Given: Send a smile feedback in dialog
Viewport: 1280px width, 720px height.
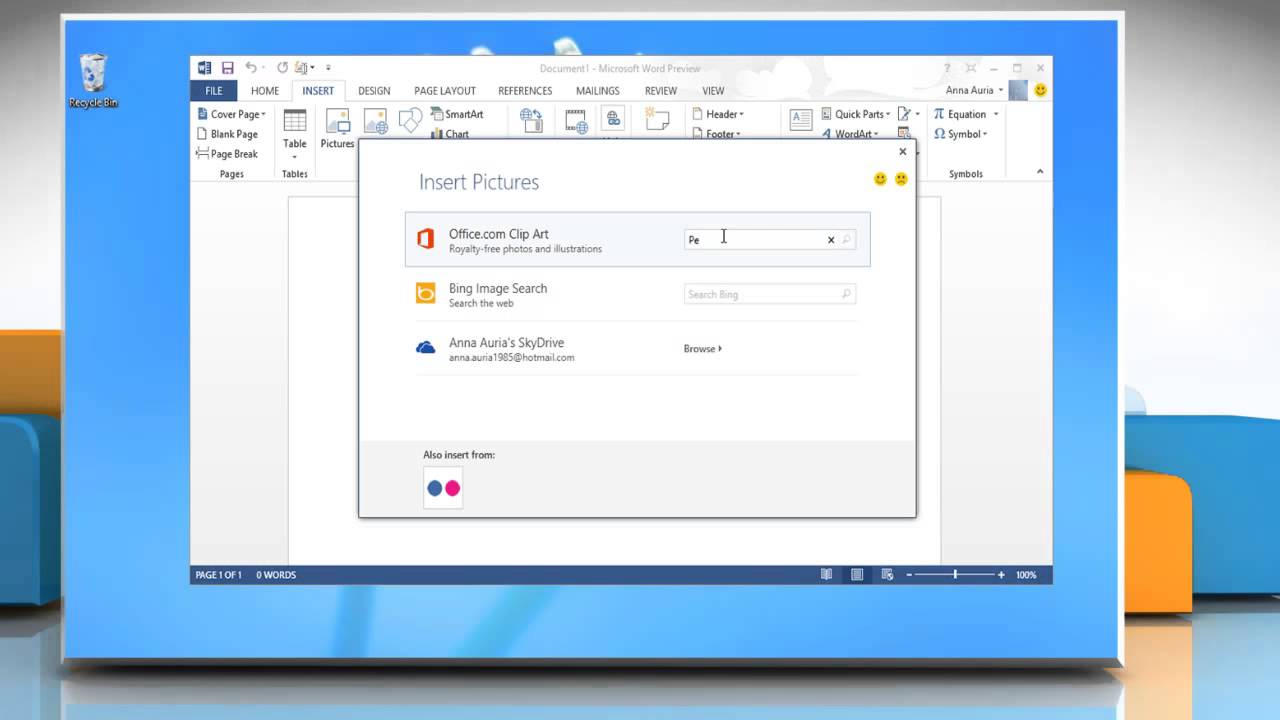Looking at the screenshot, I should tap(880, 179).
